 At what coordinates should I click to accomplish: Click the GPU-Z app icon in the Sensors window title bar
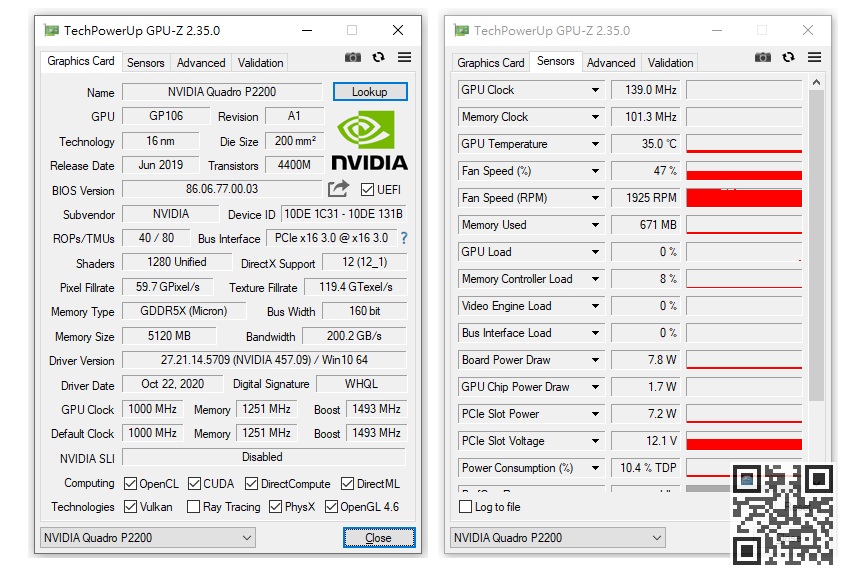tap(461, 30)
